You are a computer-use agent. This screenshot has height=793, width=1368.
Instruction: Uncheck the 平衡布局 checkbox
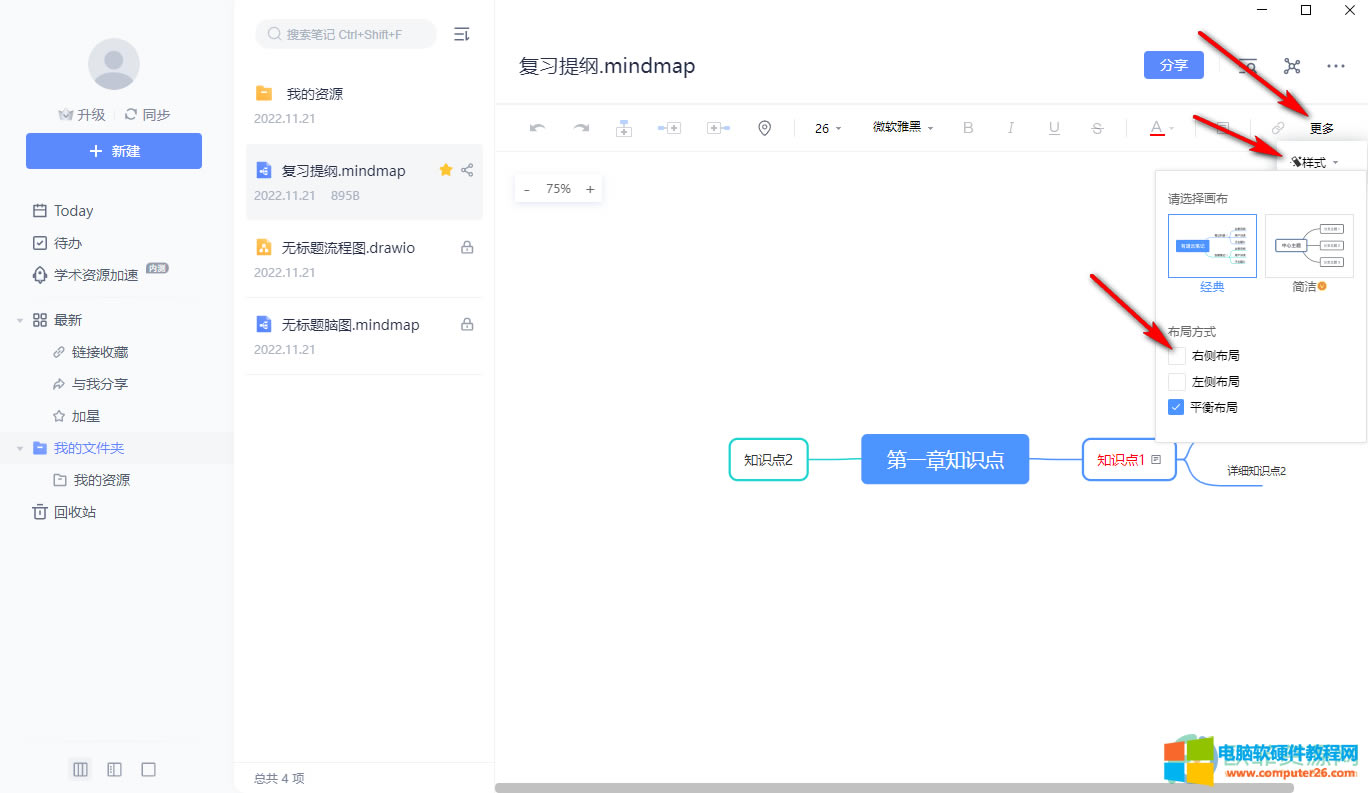tap(1177, 407)
